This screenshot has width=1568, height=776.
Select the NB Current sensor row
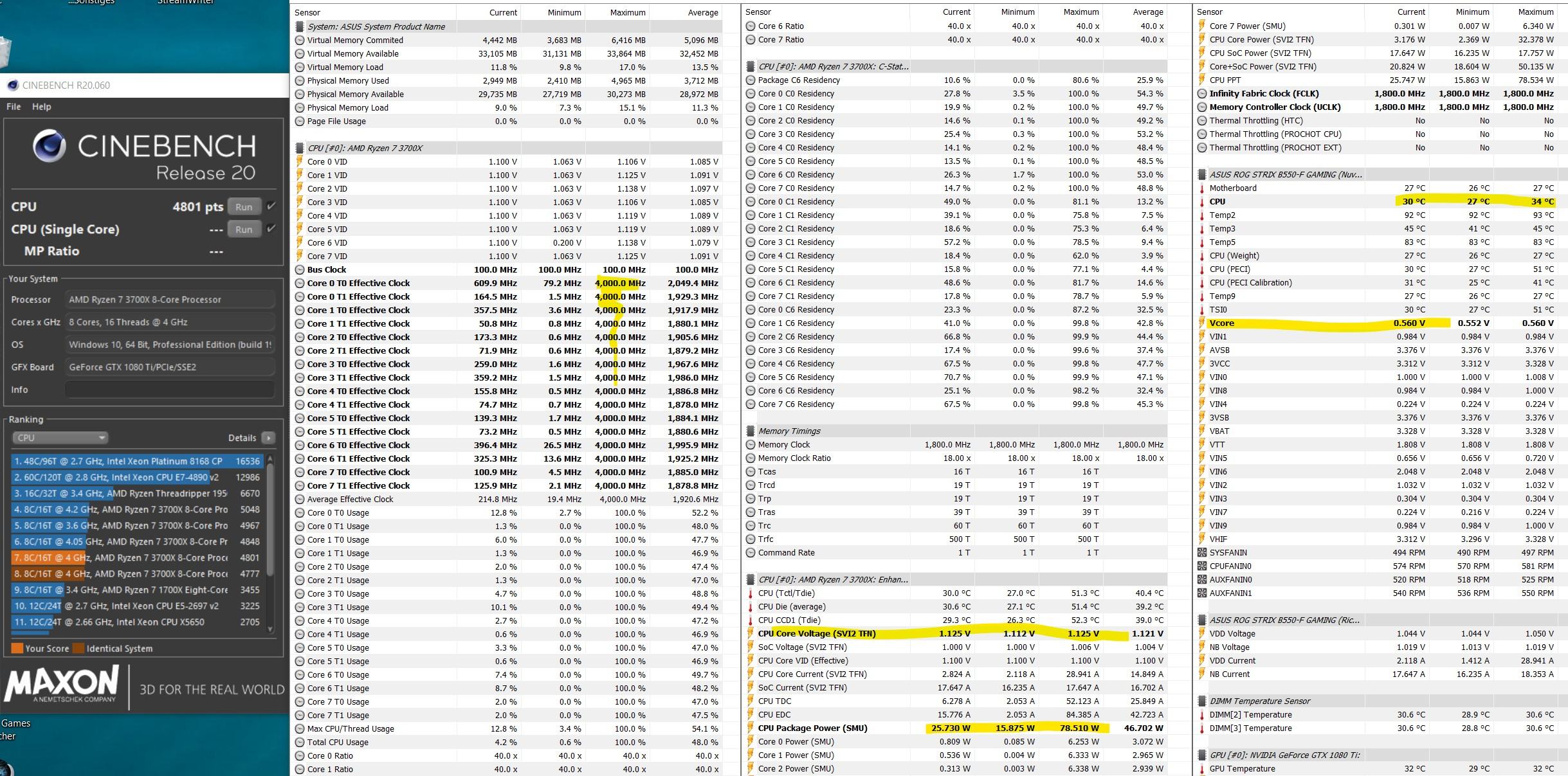[x=1381, y=674]
